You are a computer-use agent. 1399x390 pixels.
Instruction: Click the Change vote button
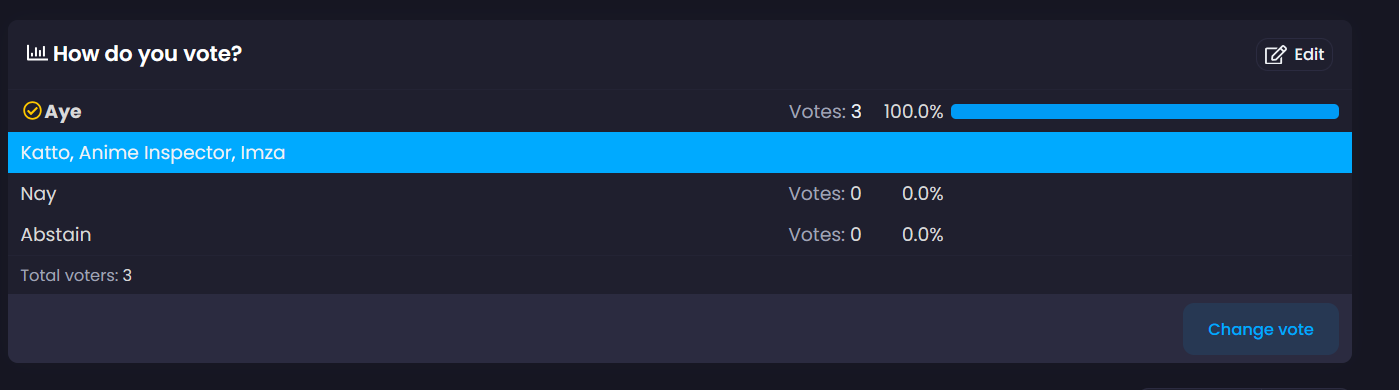point(1260,329)
